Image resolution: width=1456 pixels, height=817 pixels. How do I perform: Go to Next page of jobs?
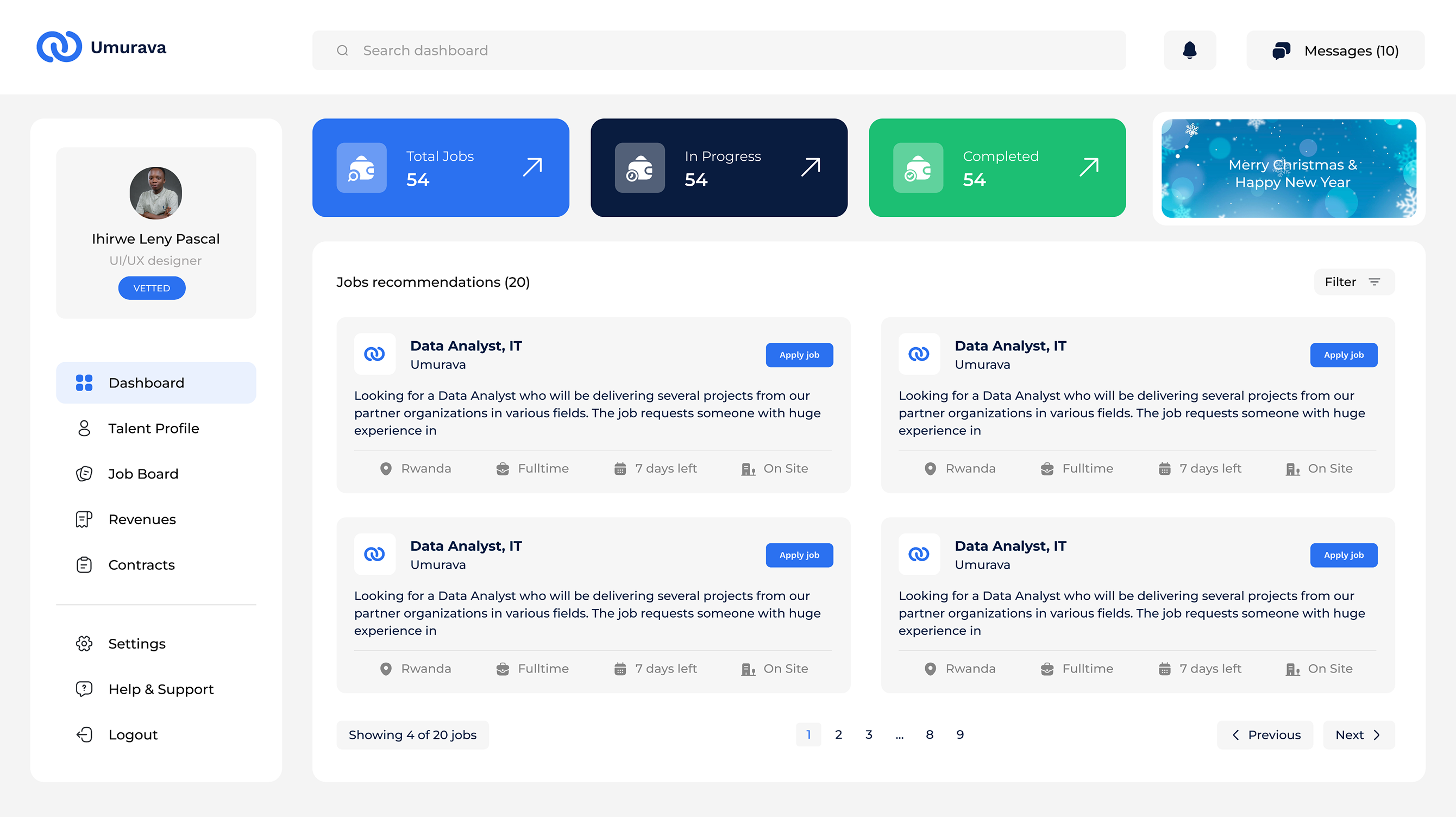pos(1358,734)
